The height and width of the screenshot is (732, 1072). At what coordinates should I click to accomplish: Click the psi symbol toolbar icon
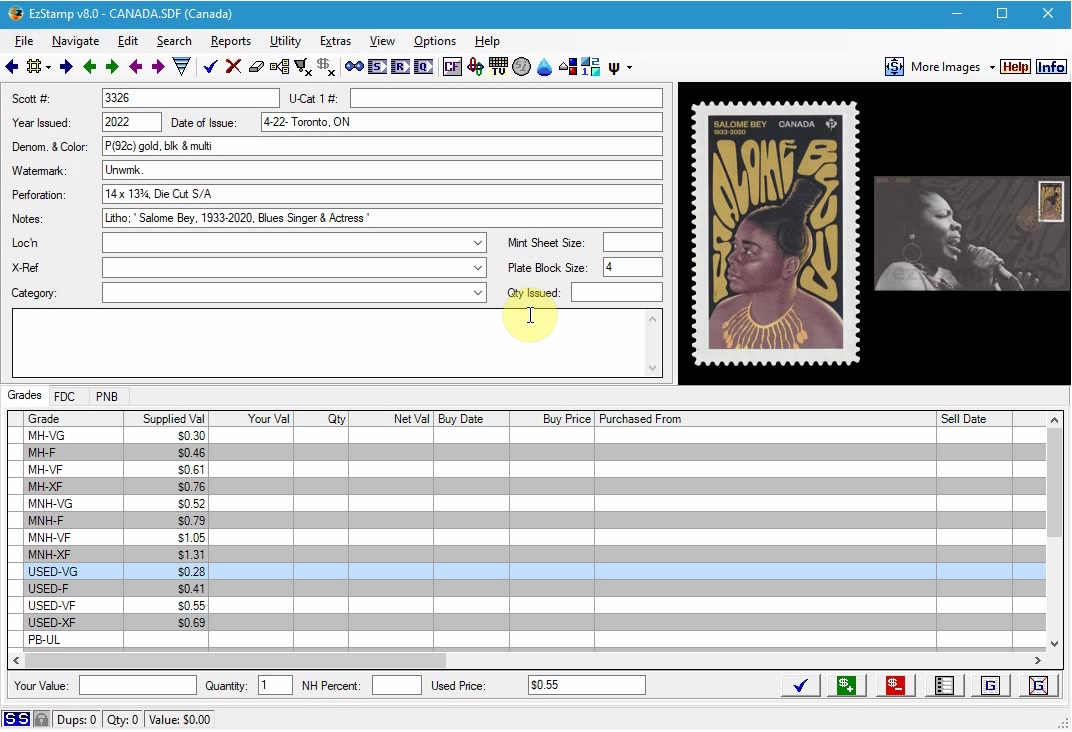(x=614, y=68)
